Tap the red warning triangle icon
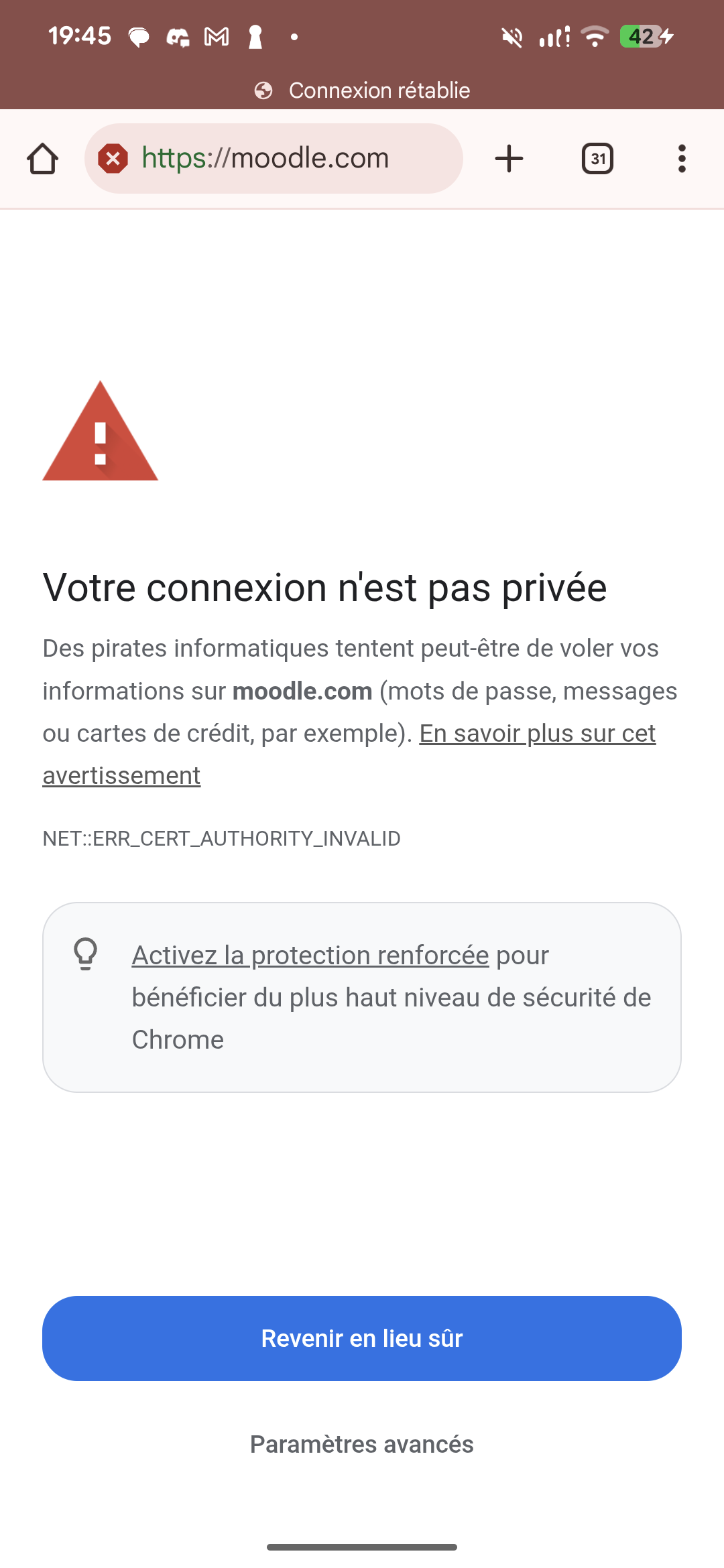Screen dimensions: 724x1568 101,432
